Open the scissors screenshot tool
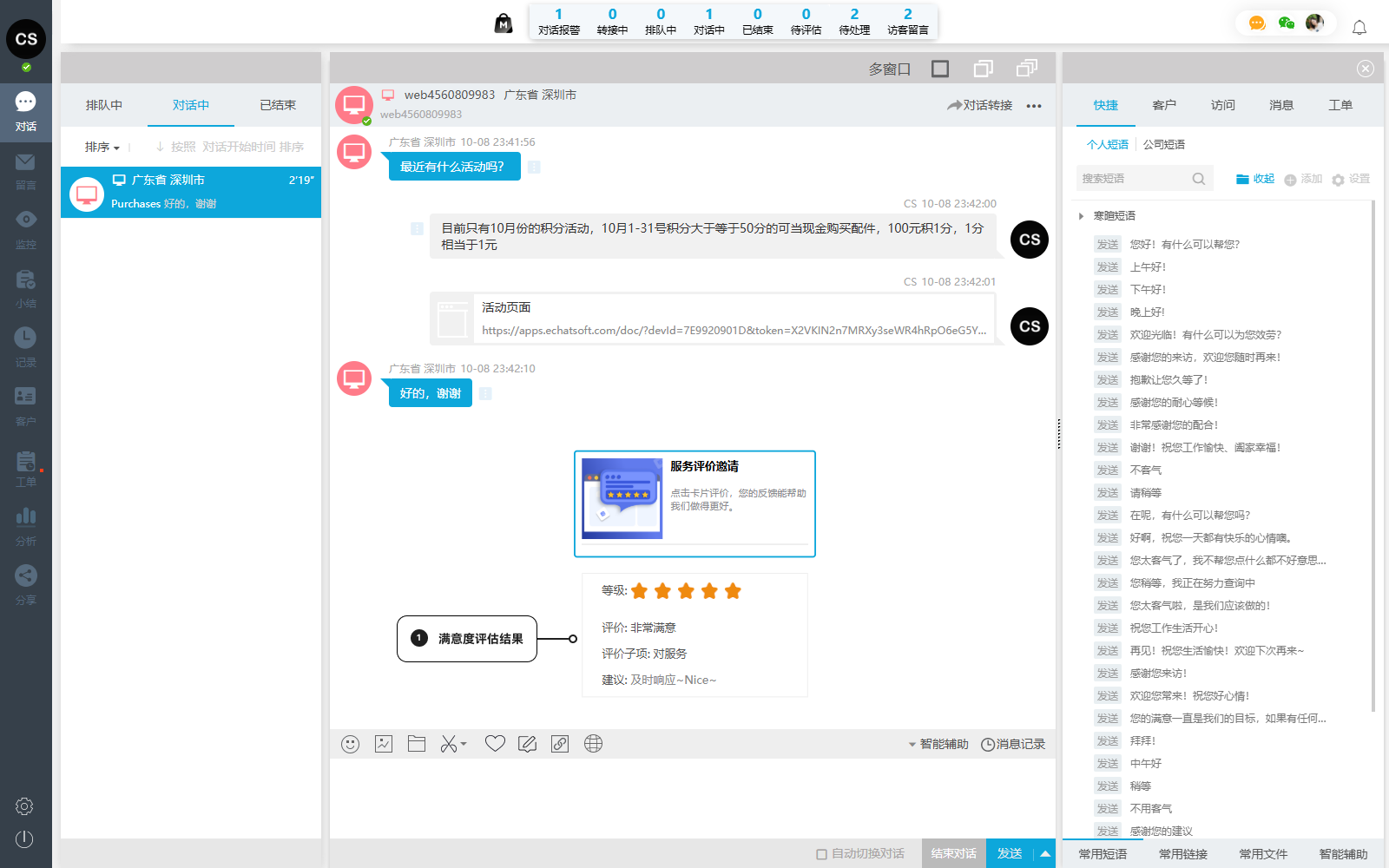The width and height of the screenshot is (1389, 868). (x=449, y=744)
